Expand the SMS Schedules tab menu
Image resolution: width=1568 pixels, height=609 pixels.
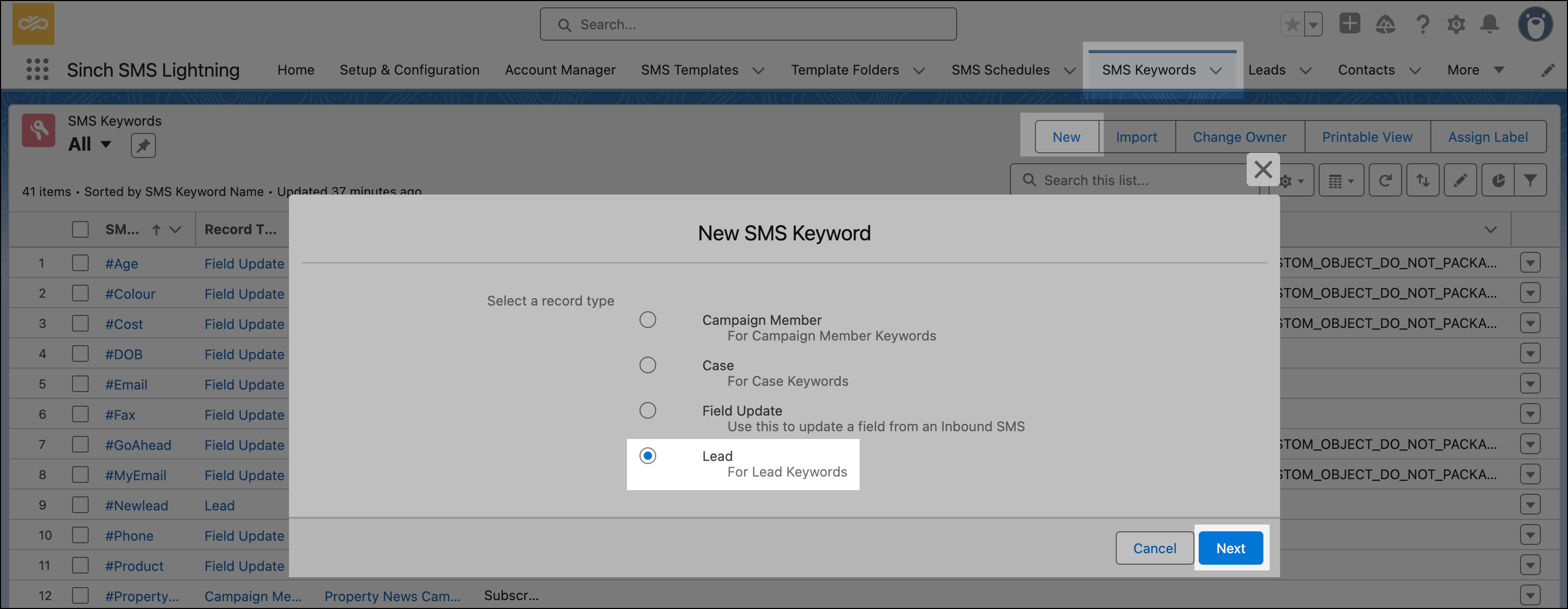(x=1069, y=70)
